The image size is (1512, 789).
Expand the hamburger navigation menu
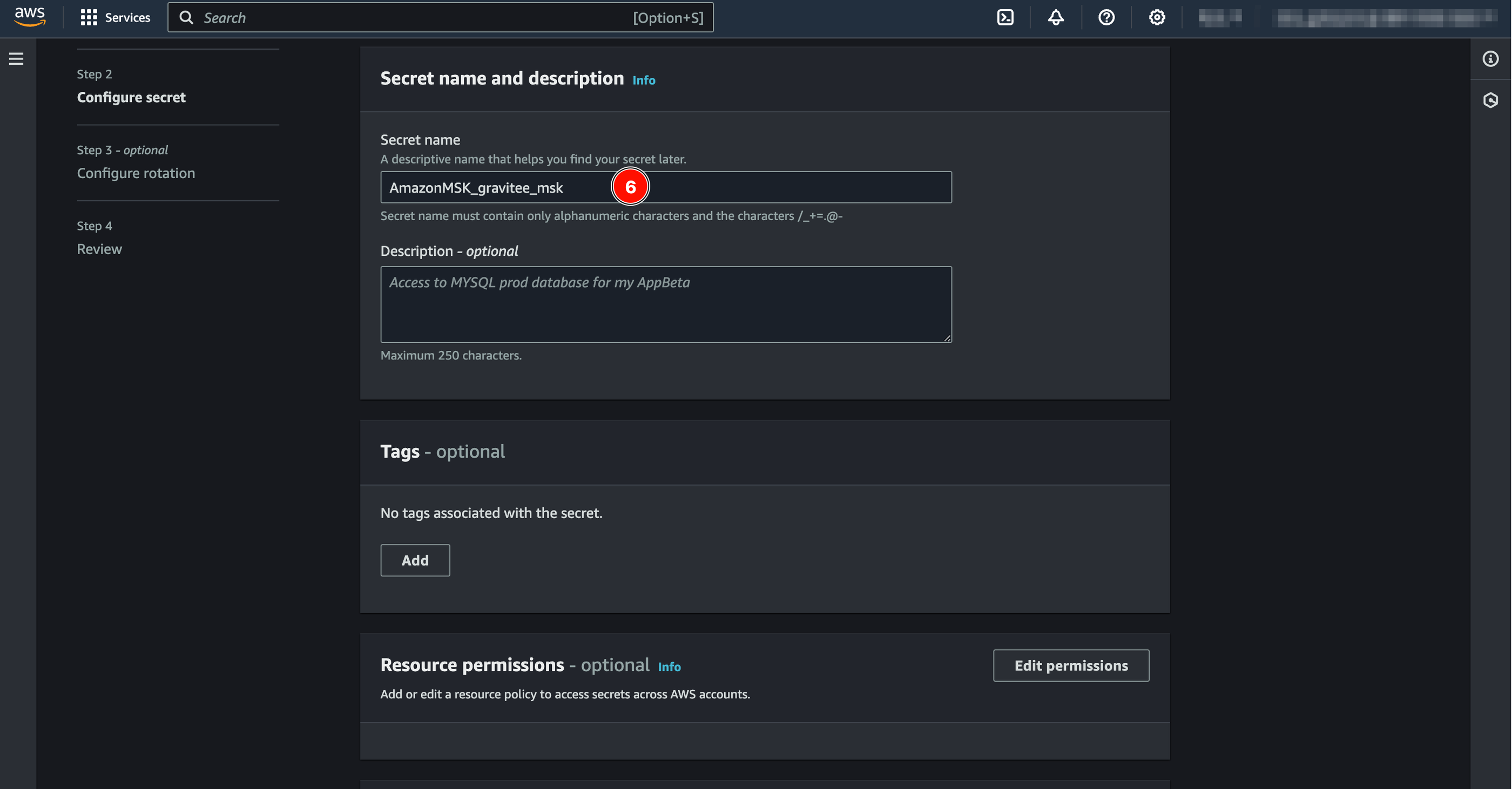point(16,59)
